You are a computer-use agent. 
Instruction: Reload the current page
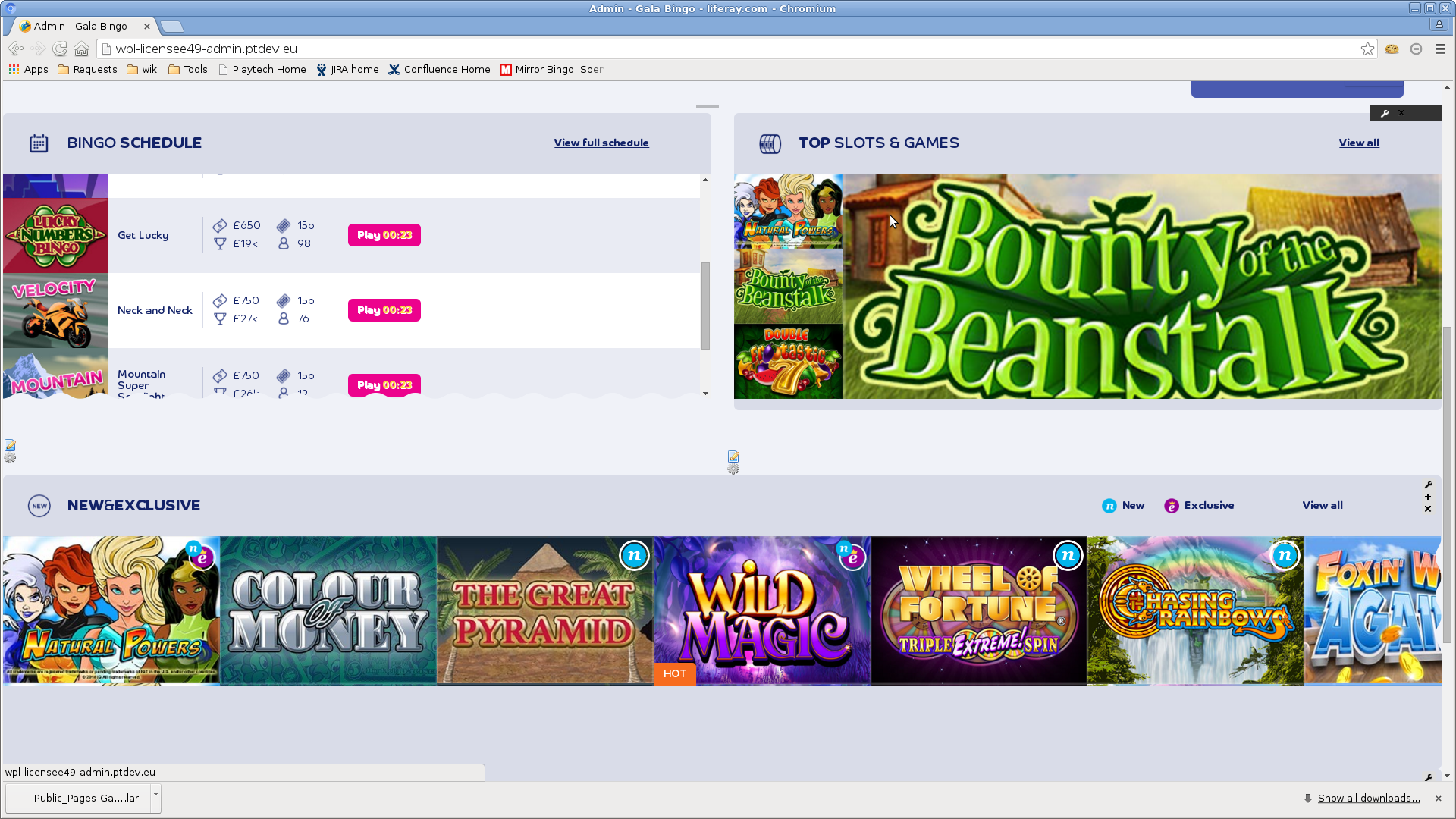(x=60, y=49)
